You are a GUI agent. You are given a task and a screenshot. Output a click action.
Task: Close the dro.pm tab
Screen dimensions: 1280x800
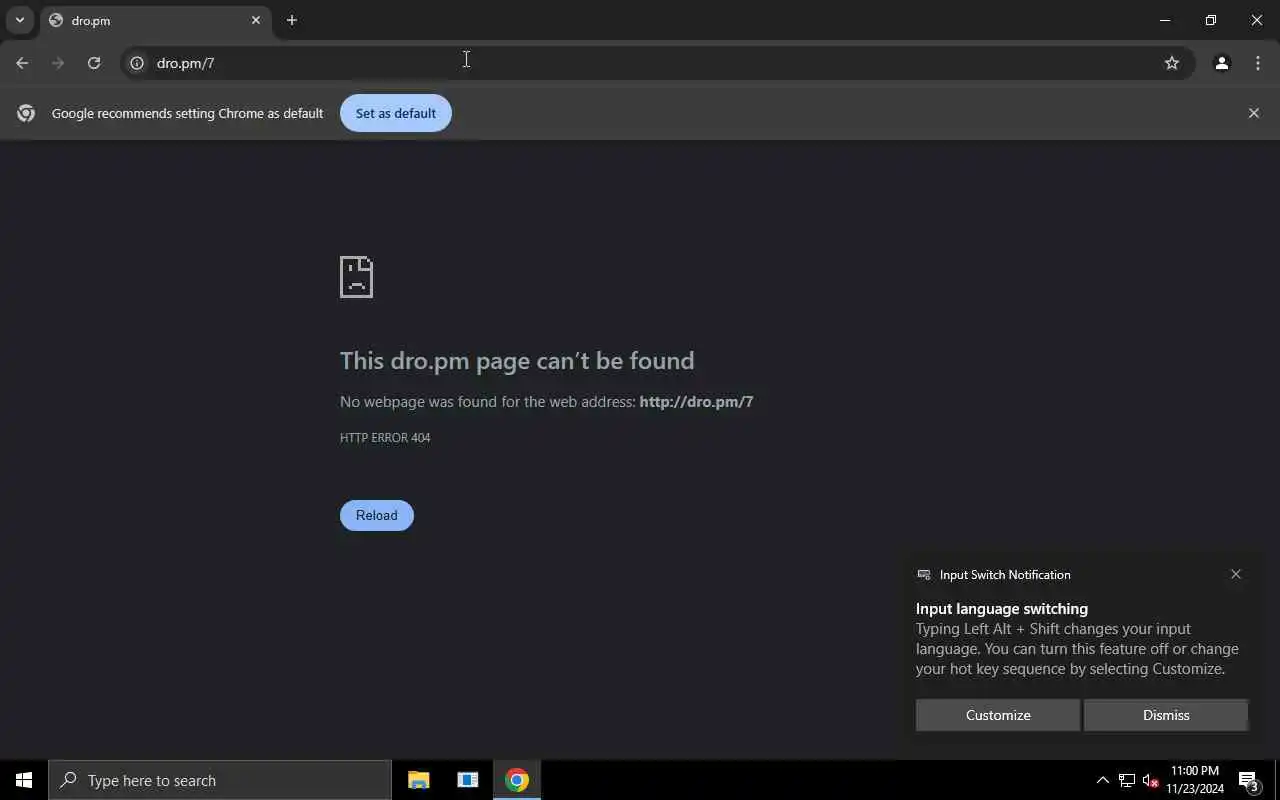tap(256, 20)
